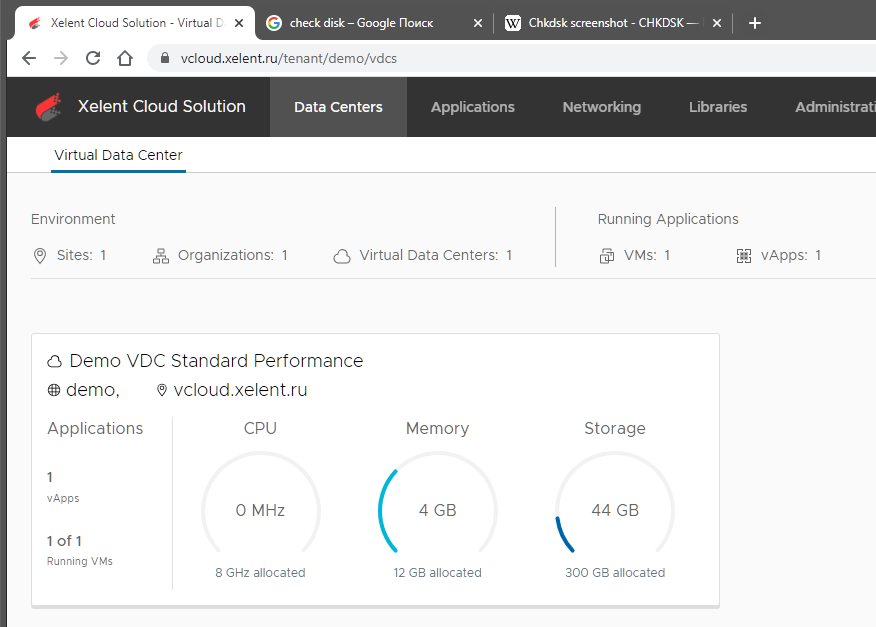876x627 pixels.
Task: Switch to the Xelent Cloud Solution browser tab
Action: click(134, 23)
